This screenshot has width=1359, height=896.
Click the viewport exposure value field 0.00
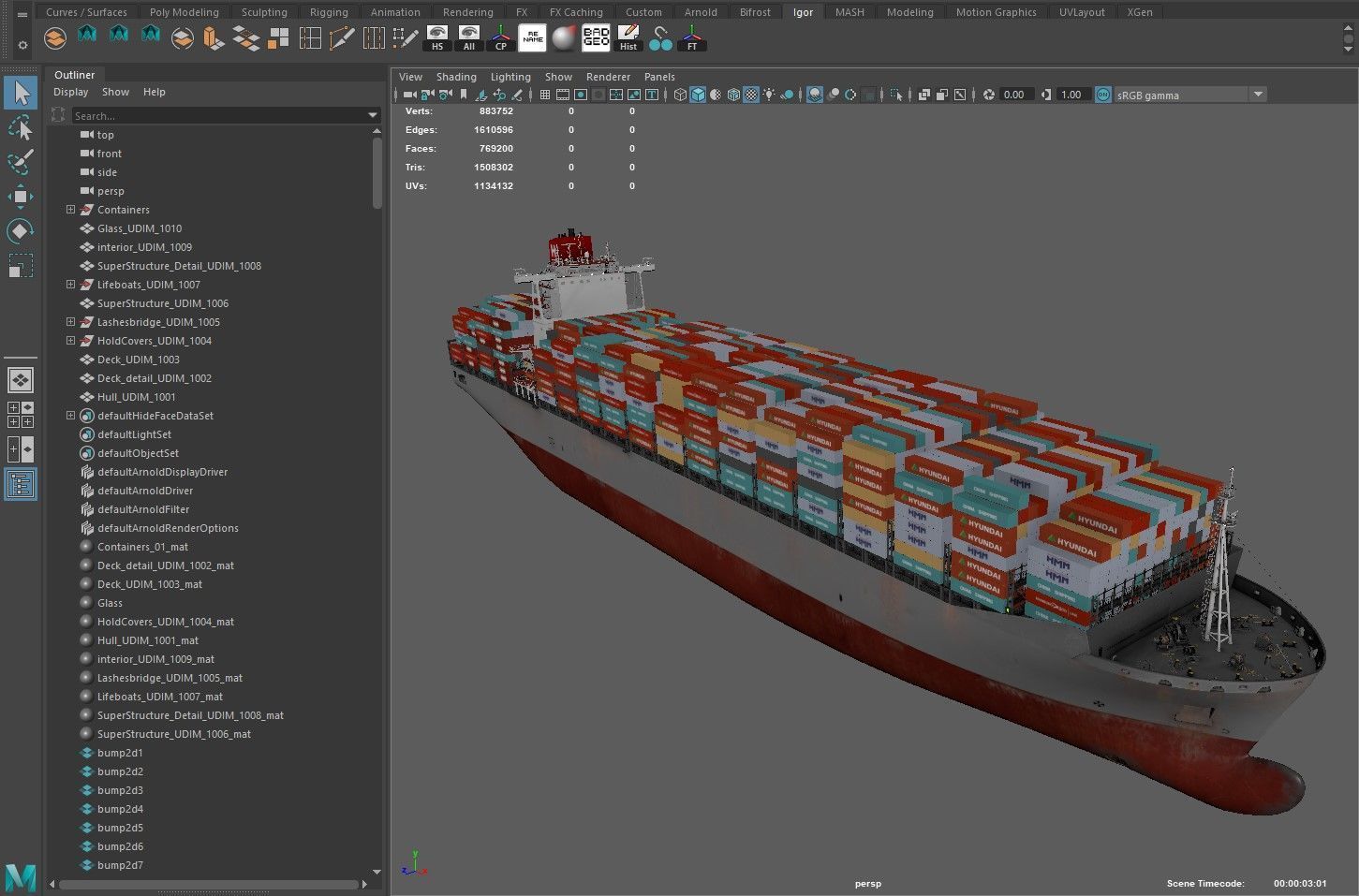(1015, 95)
